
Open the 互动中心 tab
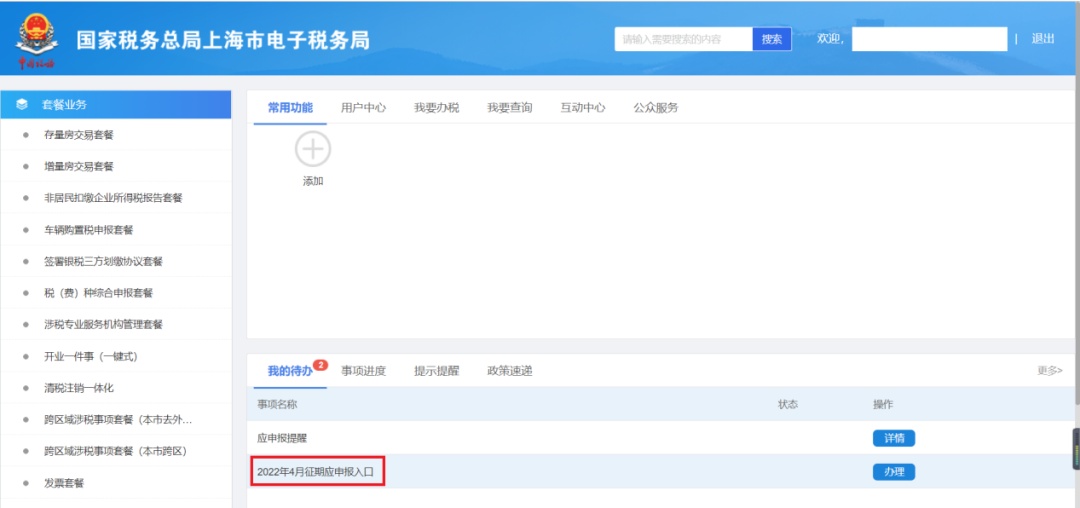click(583, 108)
